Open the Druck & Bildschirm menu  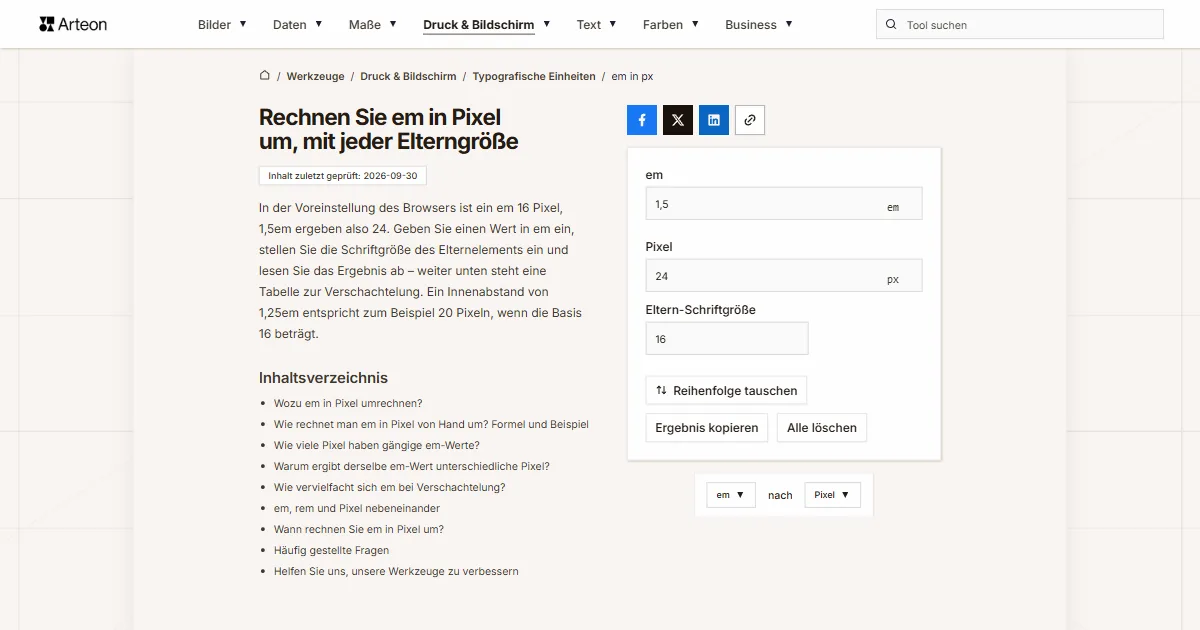[x=487, y=25]
